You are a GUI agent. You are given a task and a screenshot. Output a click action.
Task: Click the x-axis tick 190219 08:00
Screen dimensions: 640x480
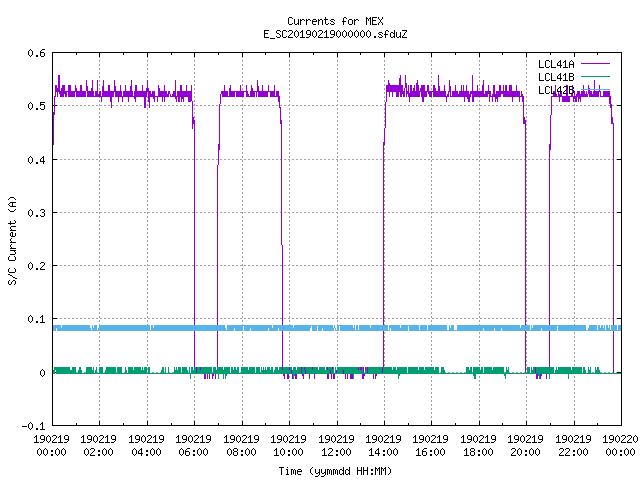click(x=241, y=445)
